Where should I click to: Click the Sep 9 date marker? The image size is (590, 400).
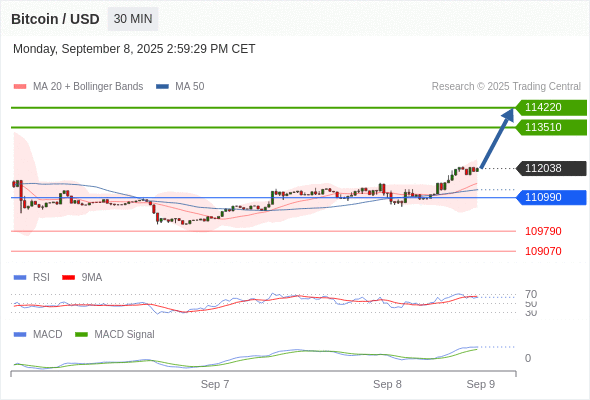[x=481, y=384]
